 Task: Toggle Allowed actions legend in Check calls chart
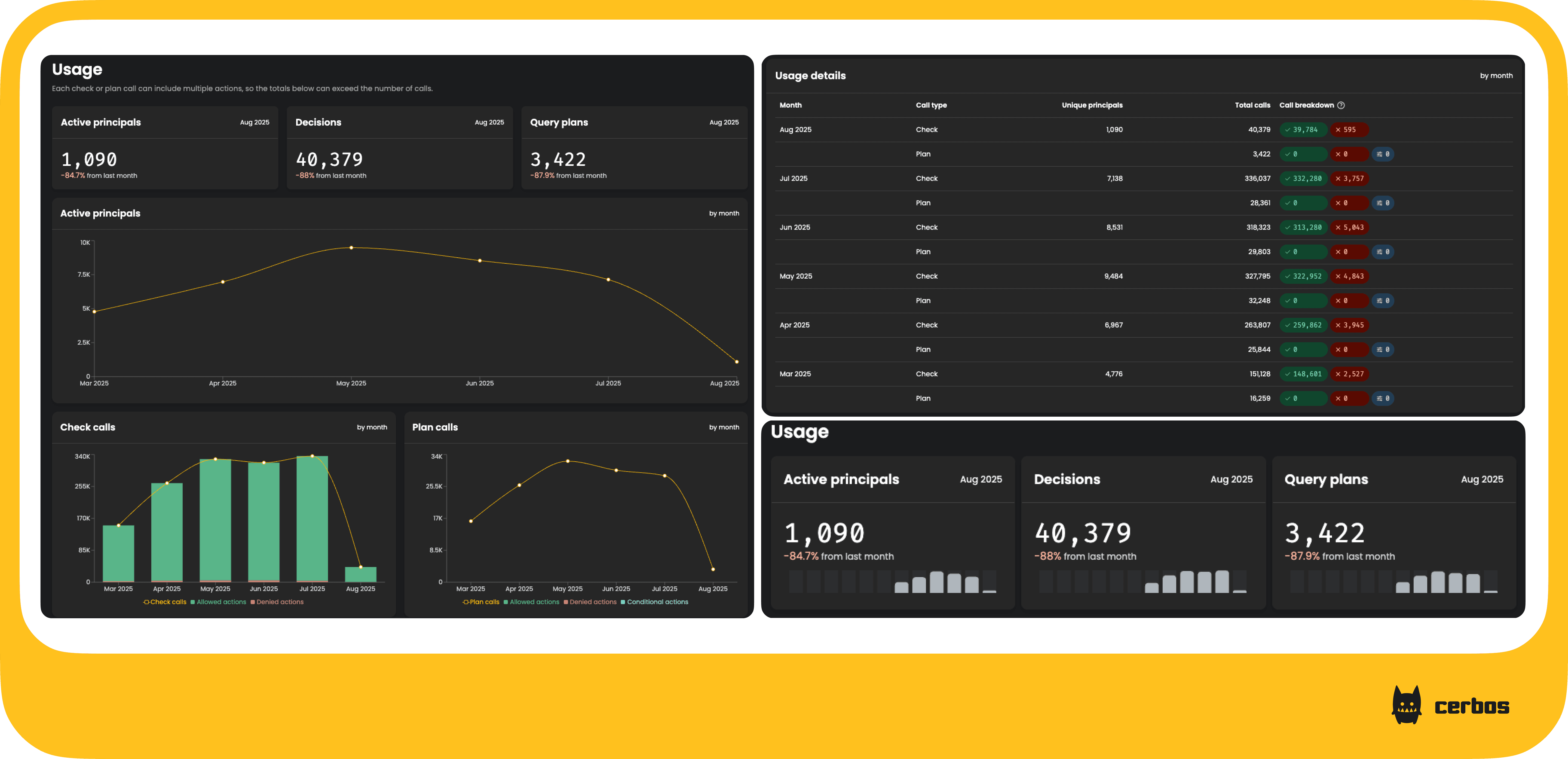pyautogui.click(x=219, y=602)
